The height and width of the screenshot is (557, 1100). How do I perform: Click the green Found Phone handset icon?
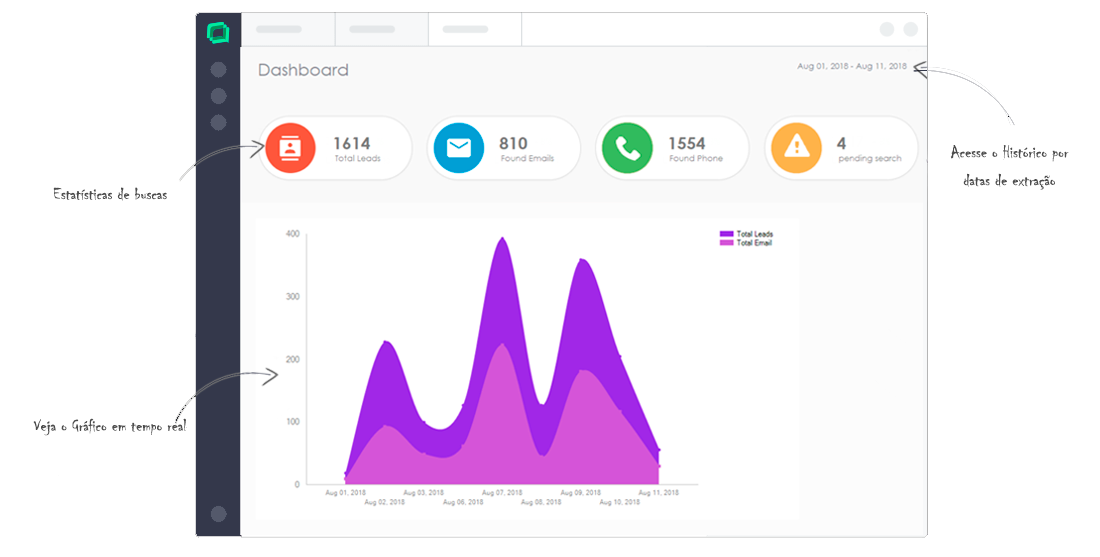pos(627,148)
